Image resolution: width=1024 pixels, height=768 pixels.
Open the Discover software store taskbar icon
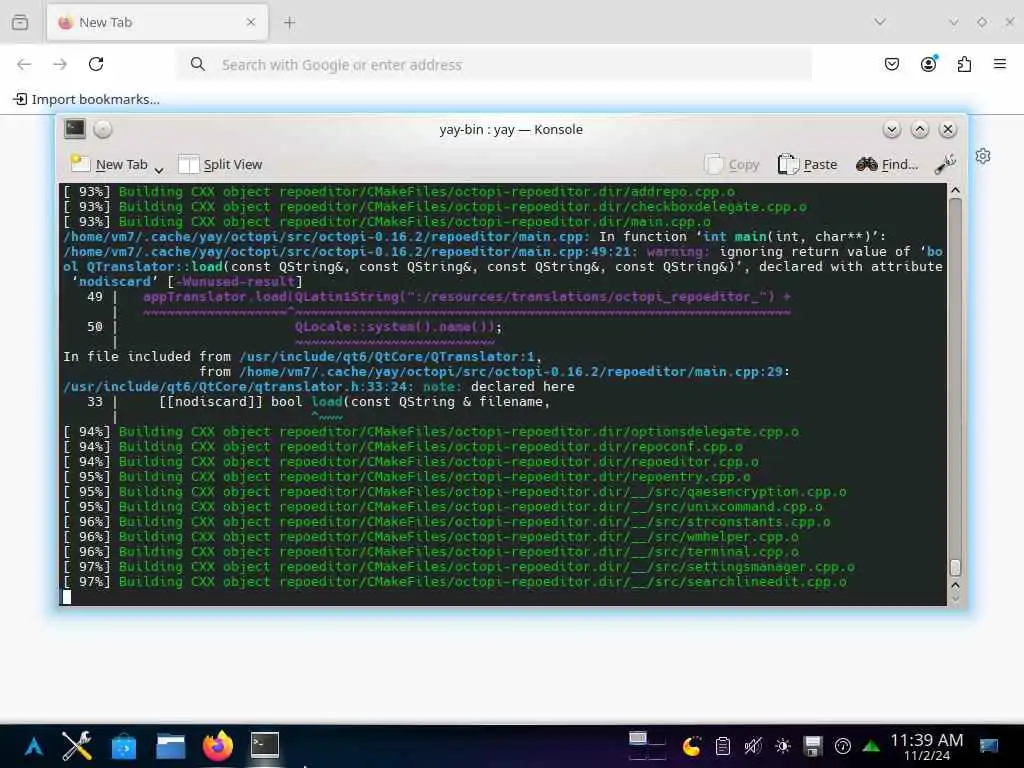(x=124, y=746)
